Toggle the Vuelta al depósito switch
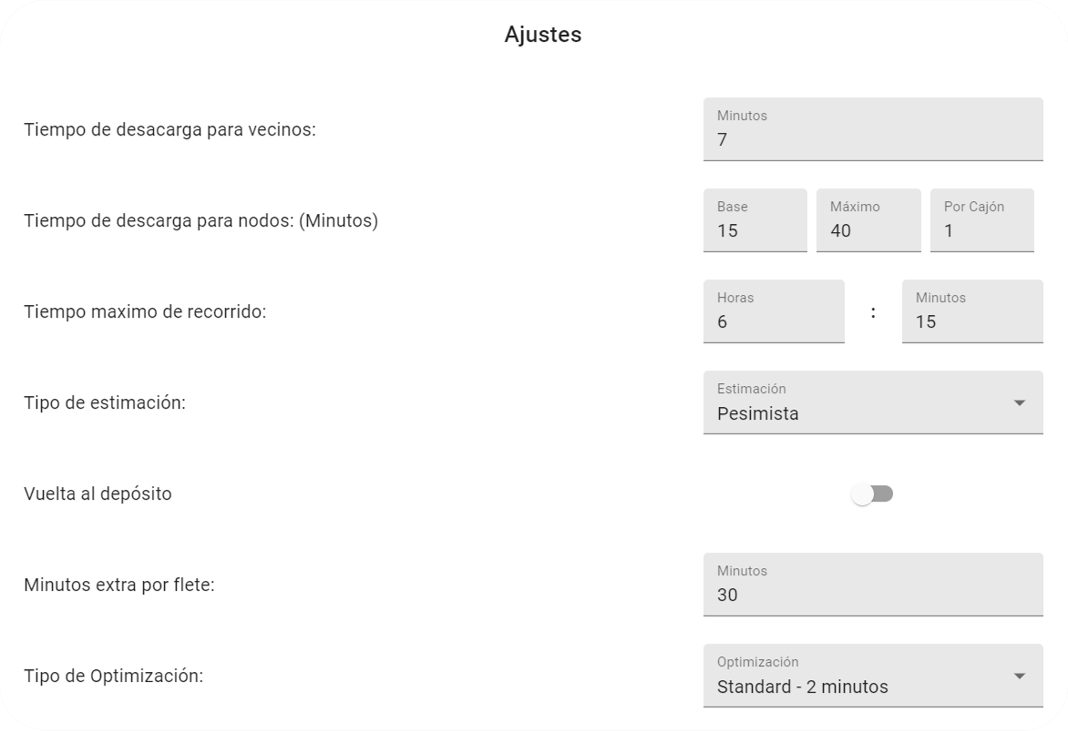Image resolution: width=1068 pixels, height=731 pixels. 873,494
